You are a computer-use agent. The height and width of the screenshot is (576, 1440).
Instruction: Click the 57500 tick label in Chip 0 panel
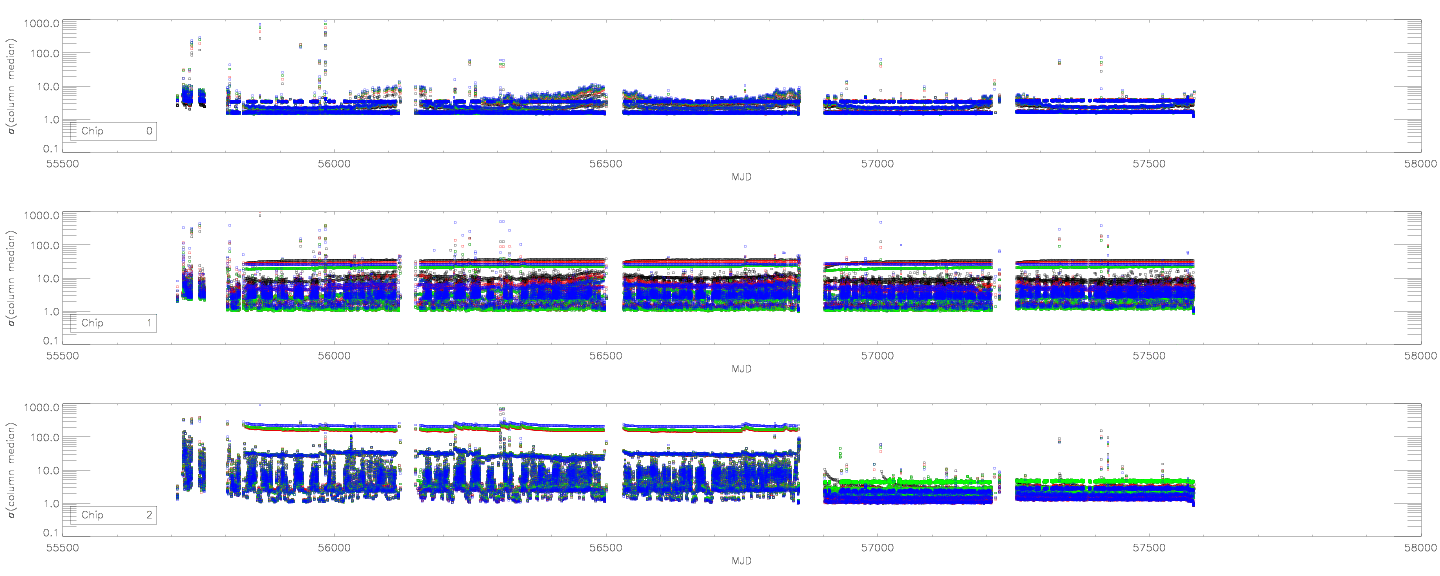(x=1149, y=163)
